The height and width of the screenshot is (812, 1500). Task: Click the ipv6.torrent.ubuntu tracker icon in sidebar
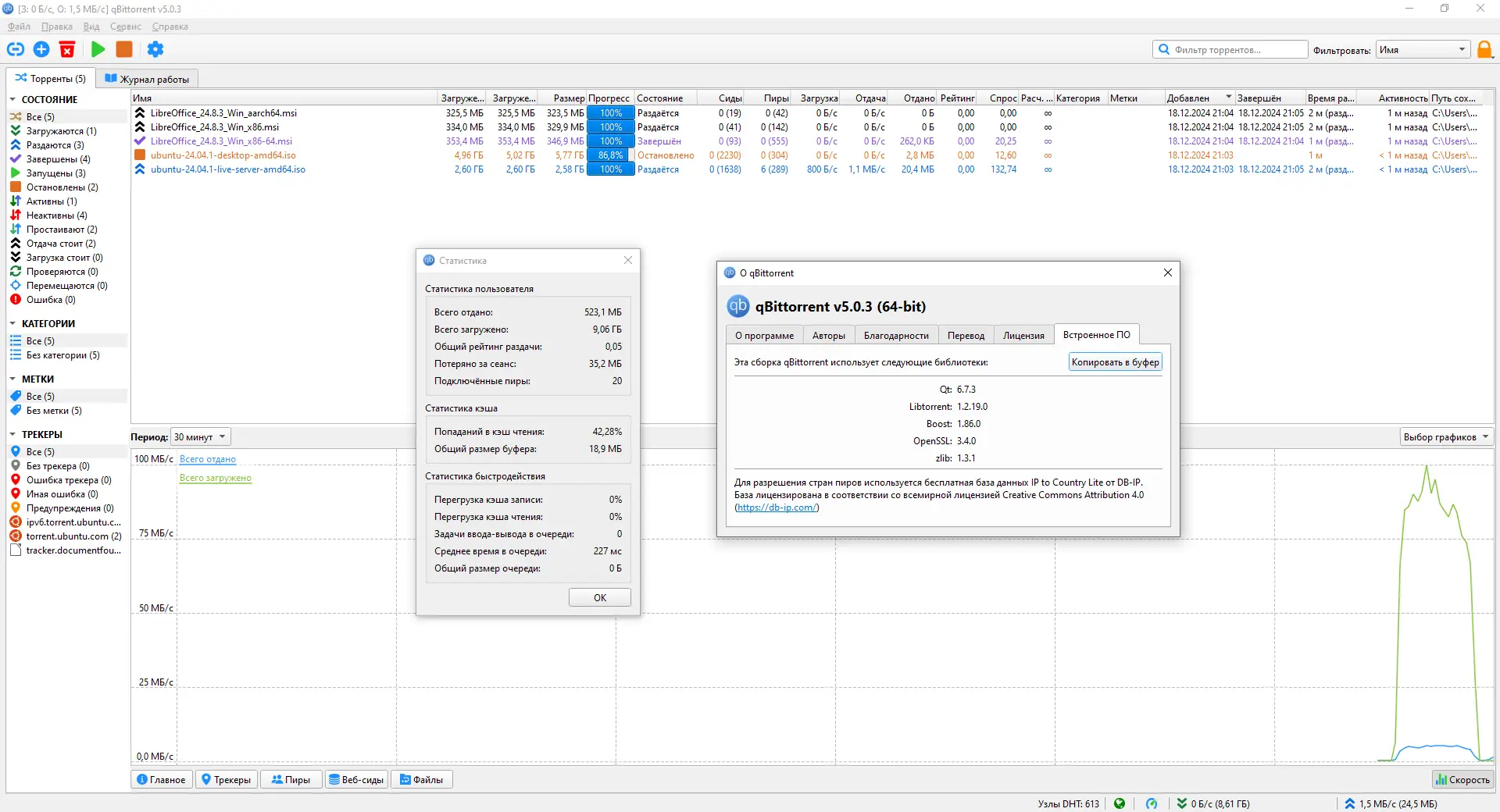tap(16, 522)
